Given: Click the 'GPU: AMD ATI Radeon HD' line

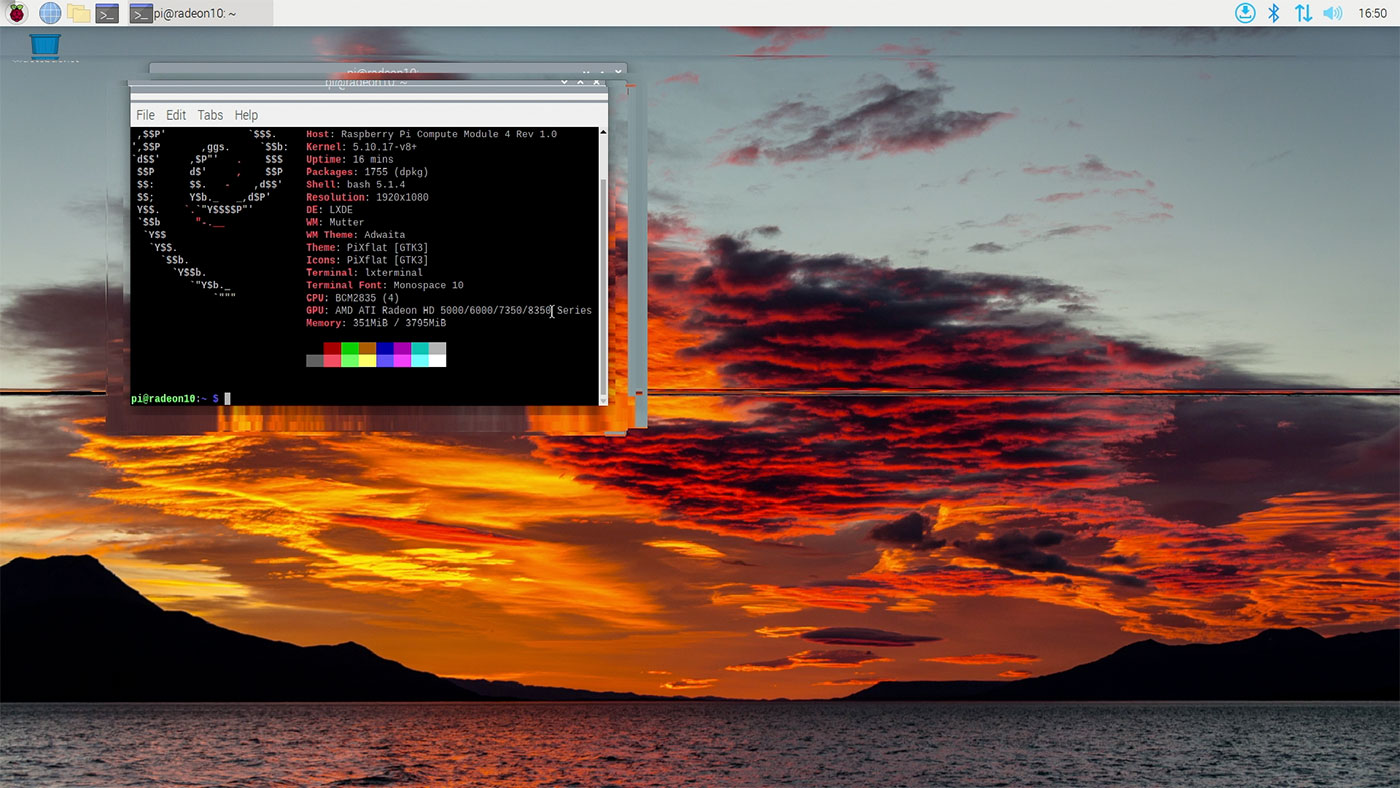Looking at the screenshot, I should coord(448,310).
